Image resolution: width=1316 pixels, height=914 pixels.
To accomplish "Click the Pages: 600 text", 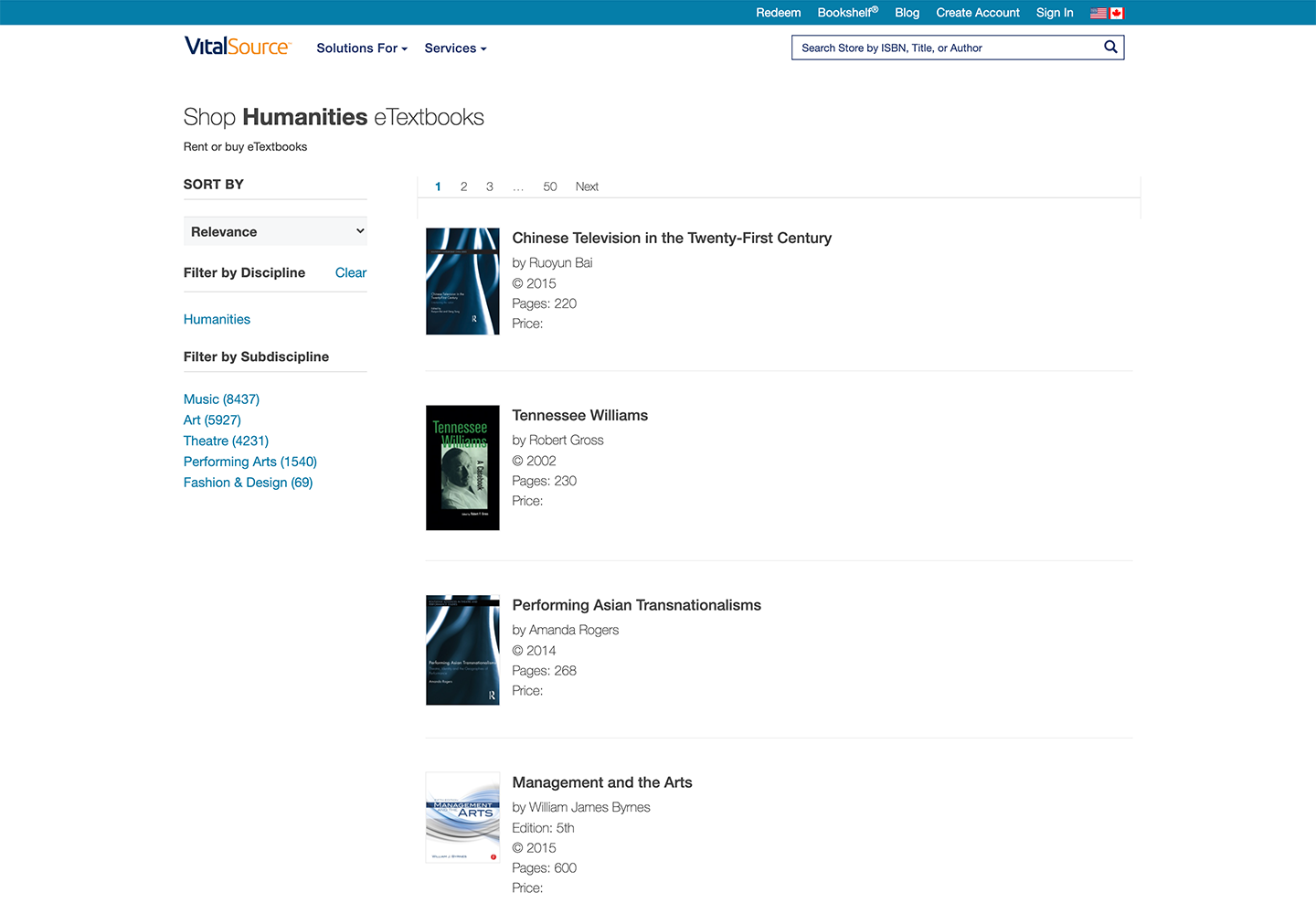I will coord(544,868).
